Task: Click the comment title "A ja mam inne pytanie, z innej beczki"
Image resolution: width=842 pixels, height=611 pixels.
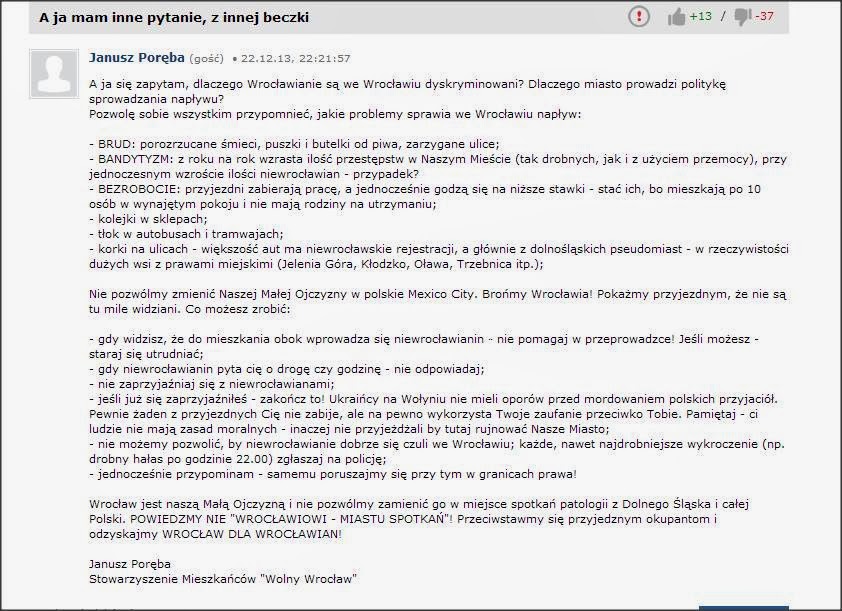Action: coord(174,18)
